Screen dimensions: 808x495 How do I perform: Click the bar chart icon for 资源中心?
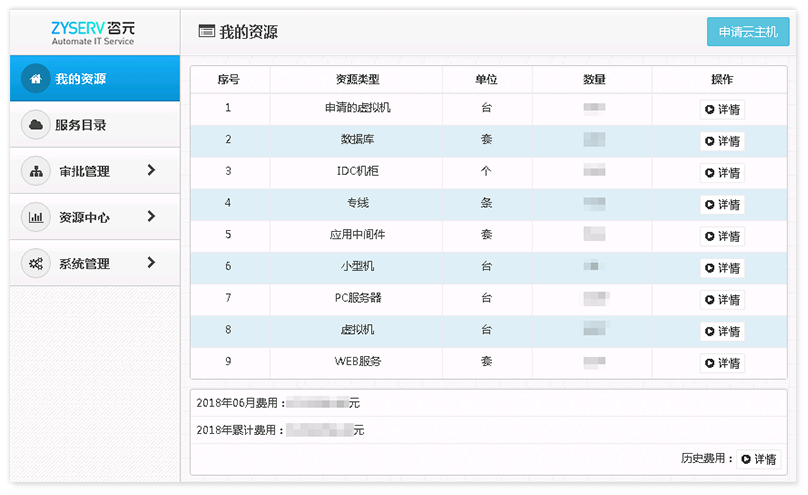[x=35, y=217]
